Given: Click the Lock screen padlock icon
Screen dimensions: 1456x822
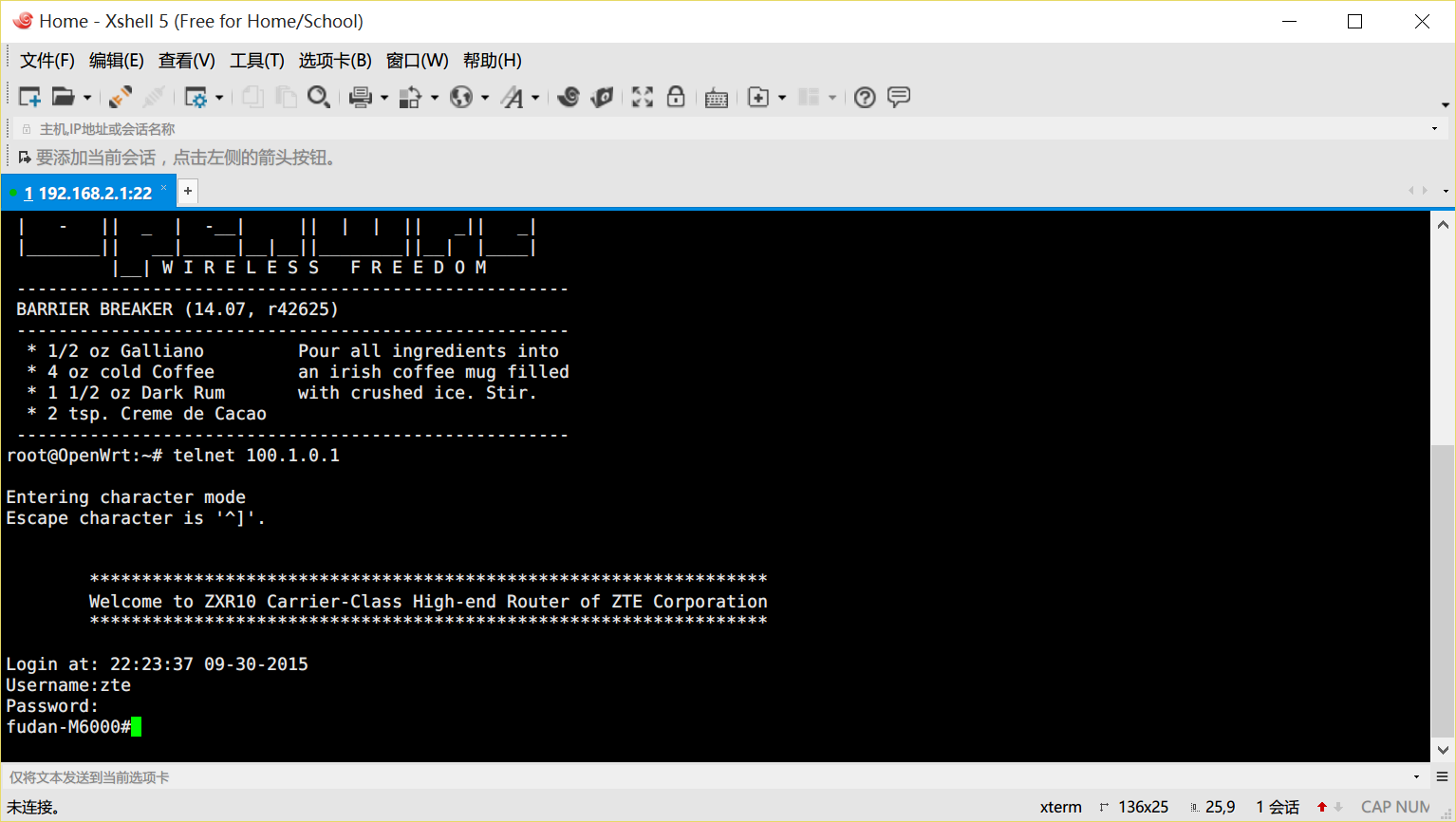Looking at the screenshot, I should [x=676, y=97].
